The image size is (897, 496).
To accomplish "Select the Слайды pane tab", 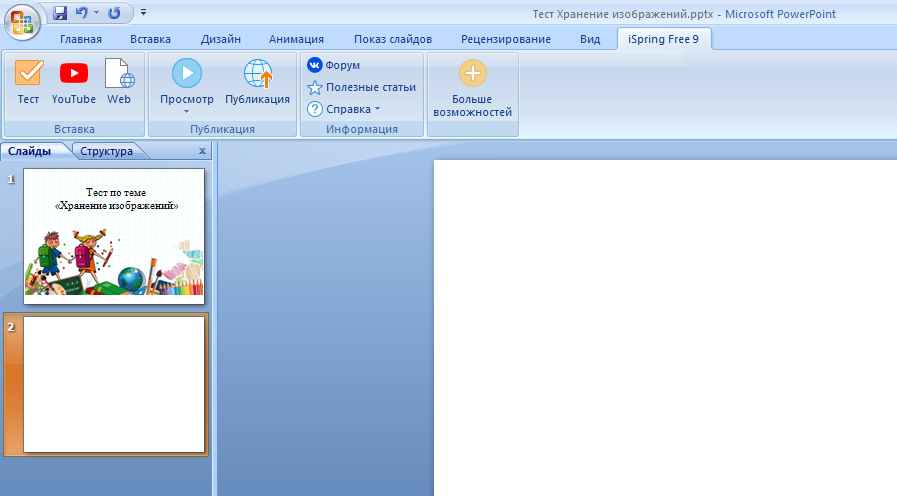I will click(30, 152).
